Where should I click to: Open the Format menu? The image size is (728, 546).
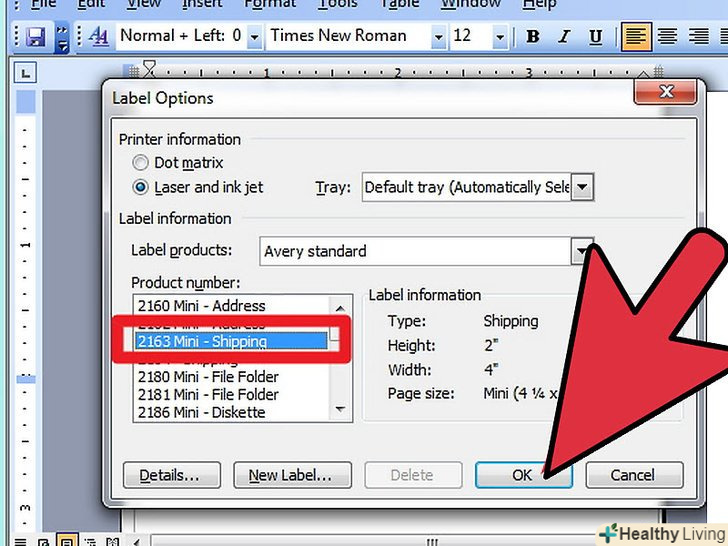(x=270, y=4)
